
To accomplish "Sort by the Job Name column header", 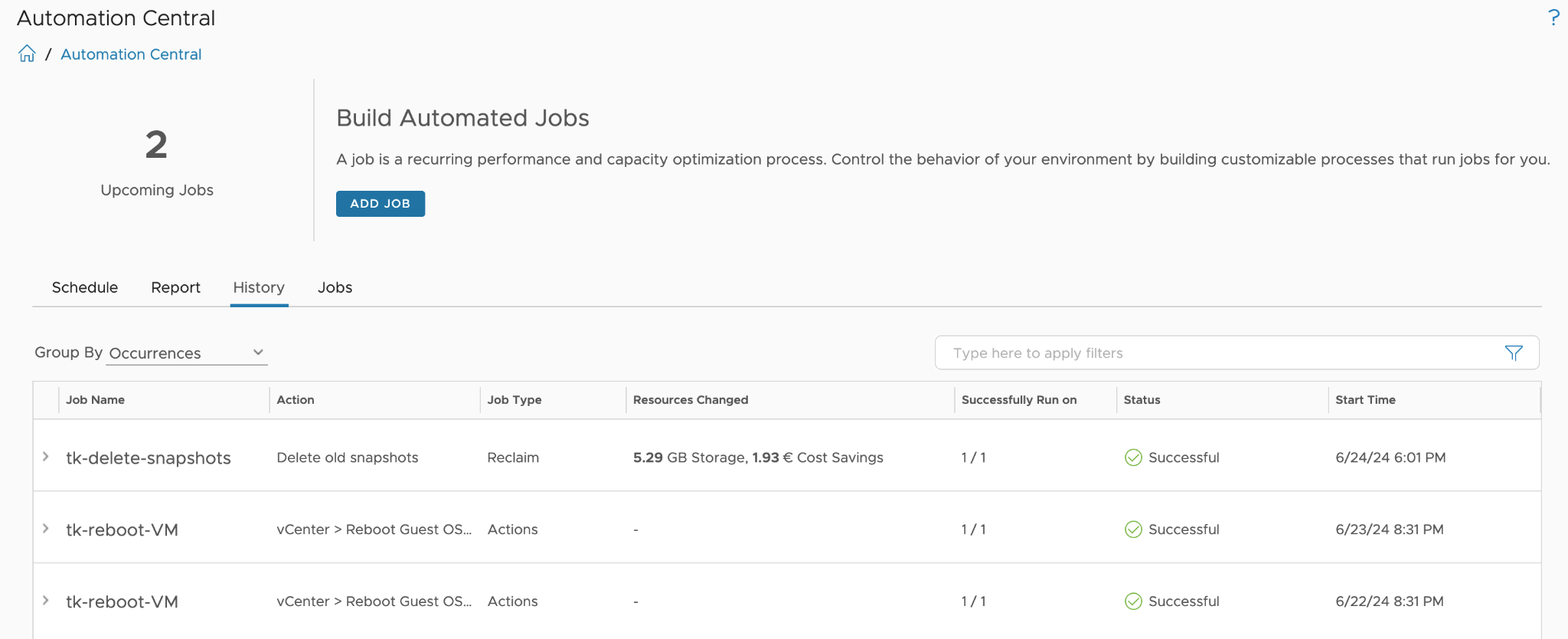I will pyautogui.click(x=95, y=400).
